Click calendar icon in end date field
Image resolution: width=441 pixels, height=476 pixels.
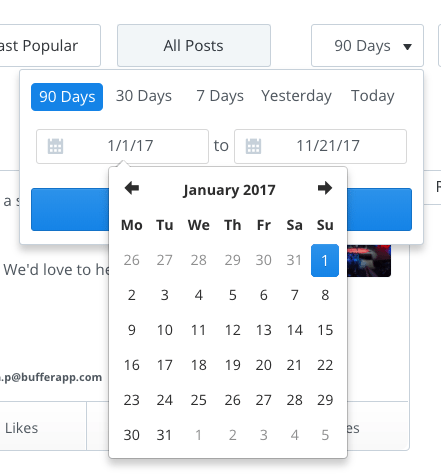coord(253,146)
